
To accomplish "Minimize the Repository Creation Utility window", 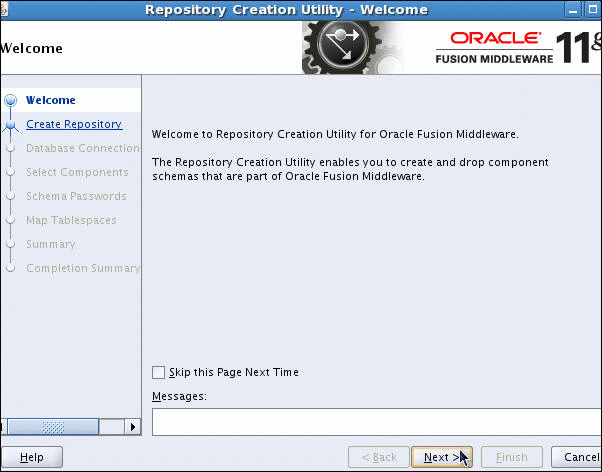I will coord(573,10).
